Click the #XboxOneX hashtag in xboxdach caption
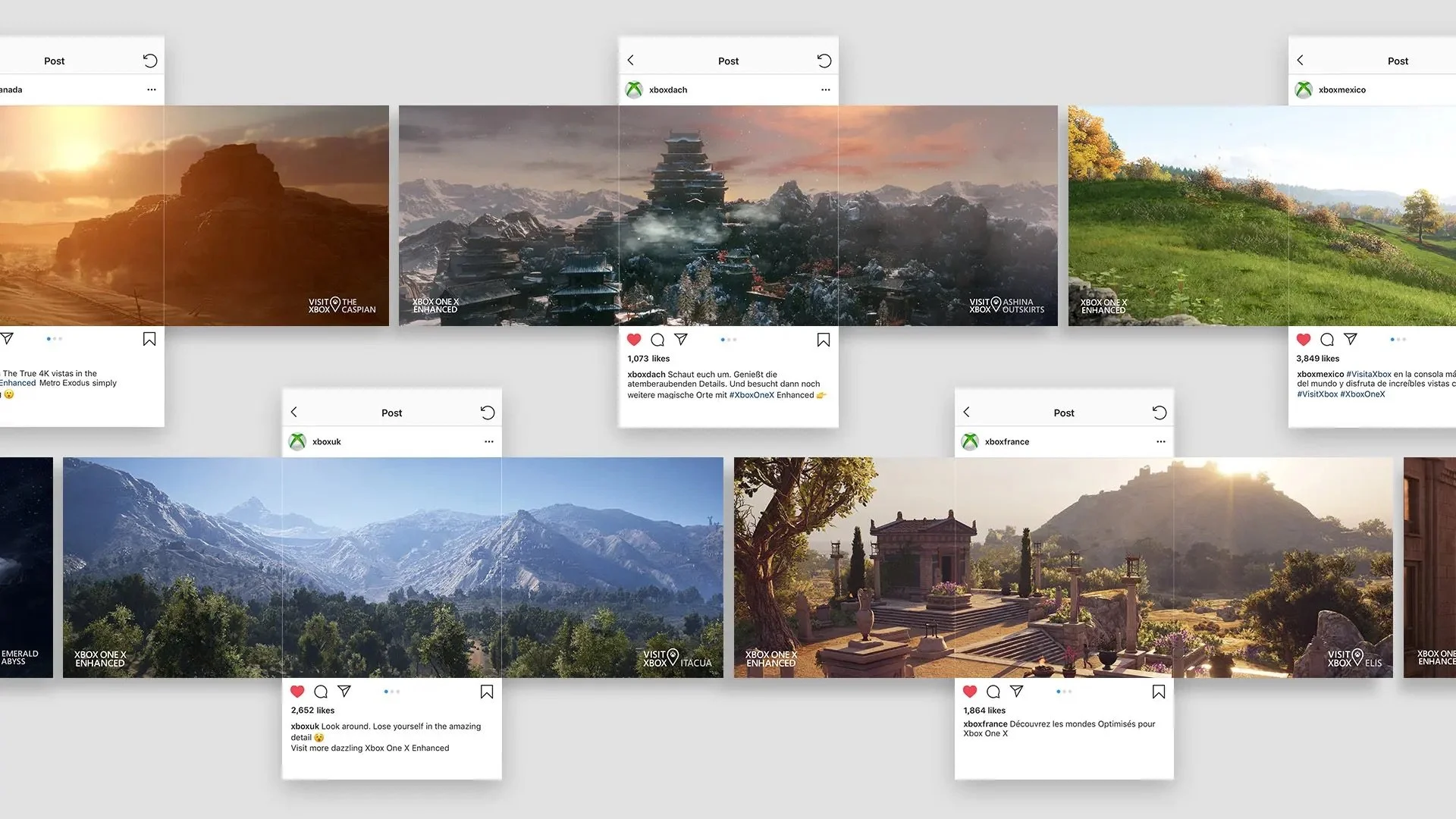This screenshot has width=1456, height=819. click(x=751, y=395)
